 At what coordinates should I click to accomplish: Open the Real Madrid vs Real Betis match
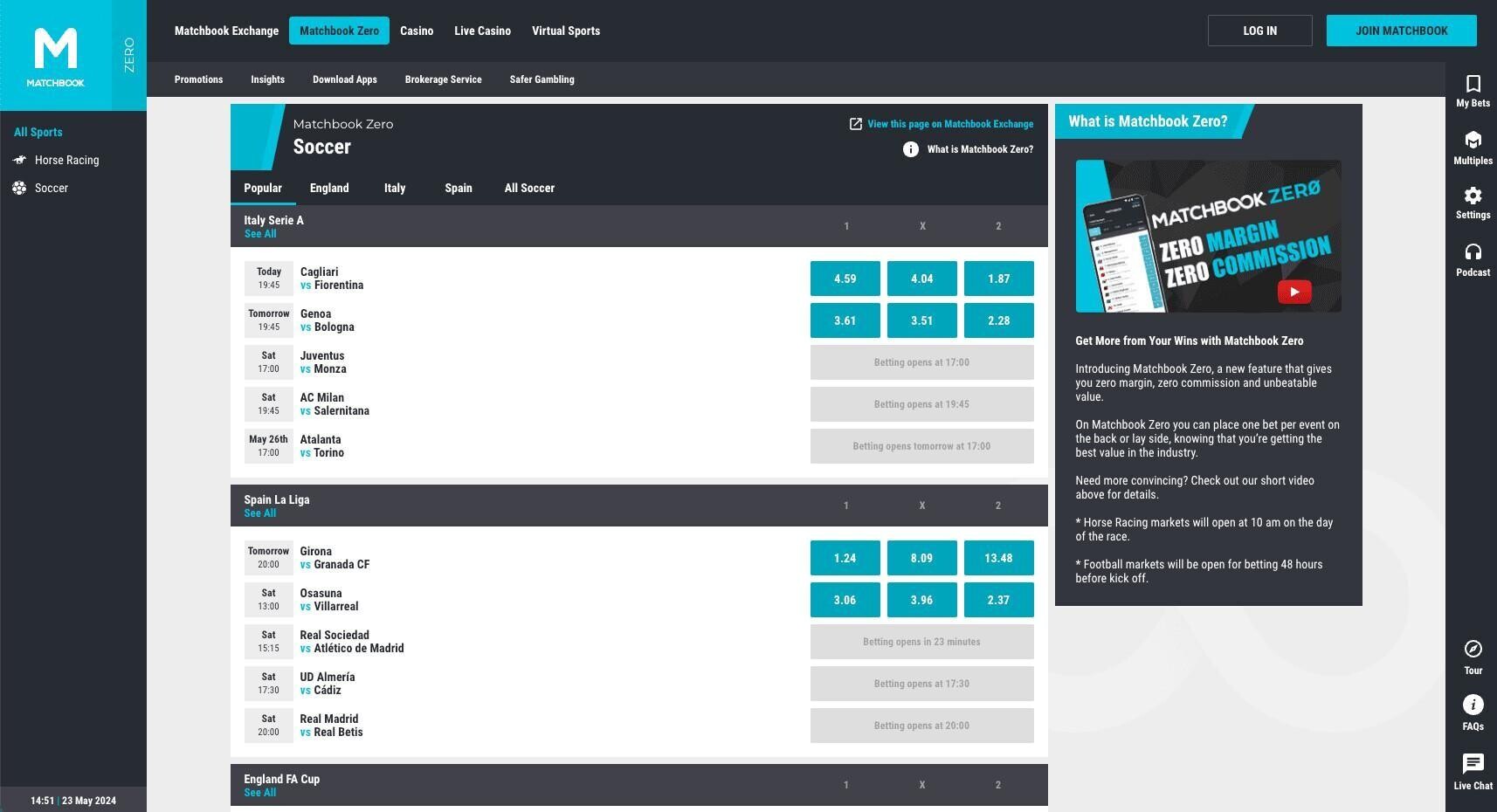click(332, 726)
